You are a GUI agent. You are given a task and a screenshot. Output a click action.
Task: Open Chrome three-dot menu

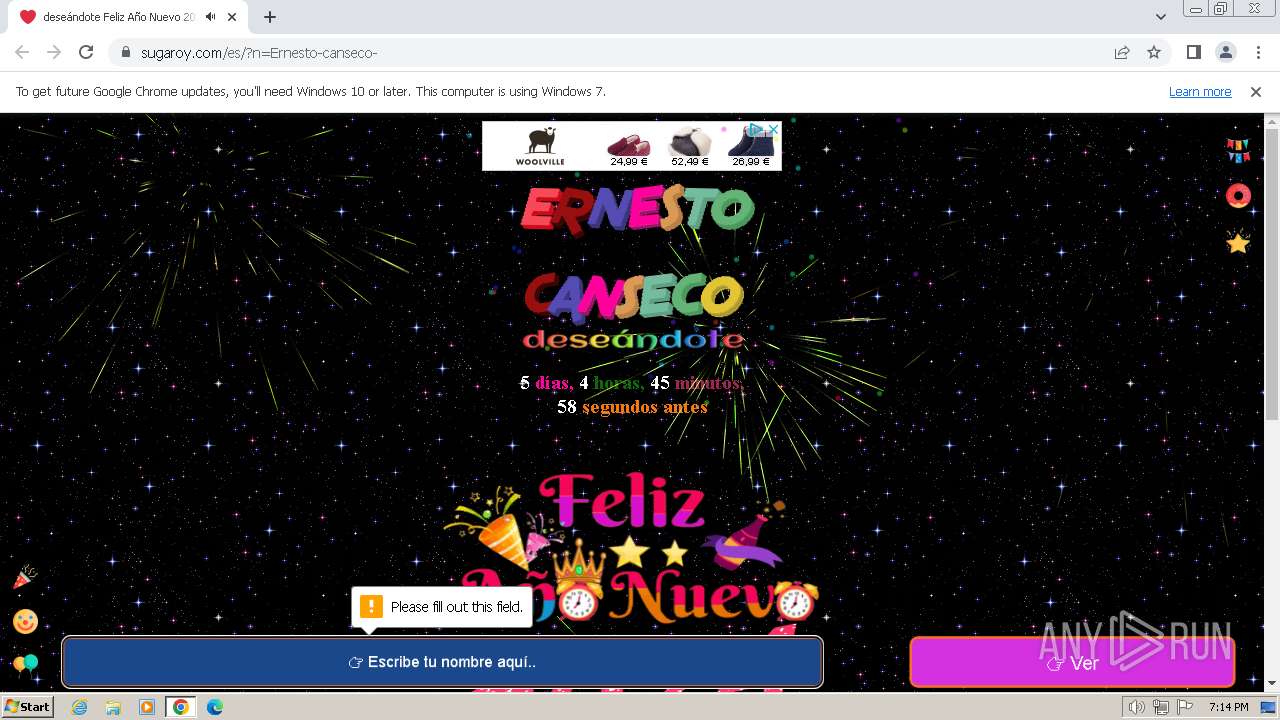click(x=1258, y=52)
